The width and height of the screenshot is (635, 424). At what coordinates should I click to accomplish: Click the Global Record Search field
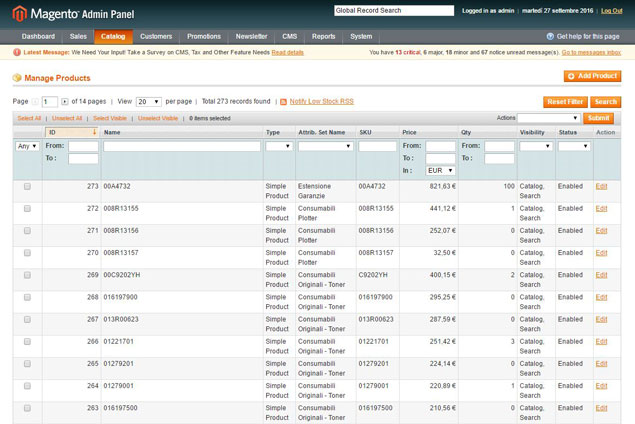point(394,11)
